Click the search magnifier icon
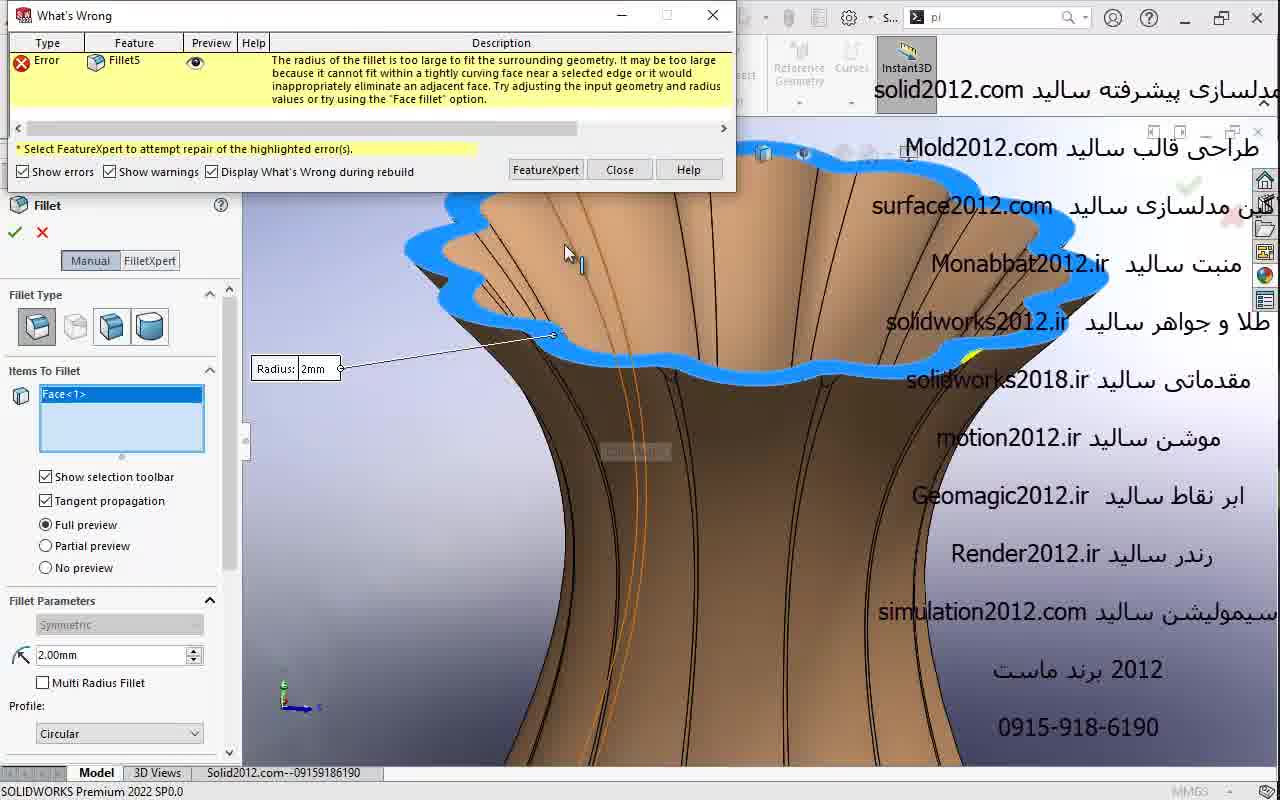 click(x=1068, y=17)
